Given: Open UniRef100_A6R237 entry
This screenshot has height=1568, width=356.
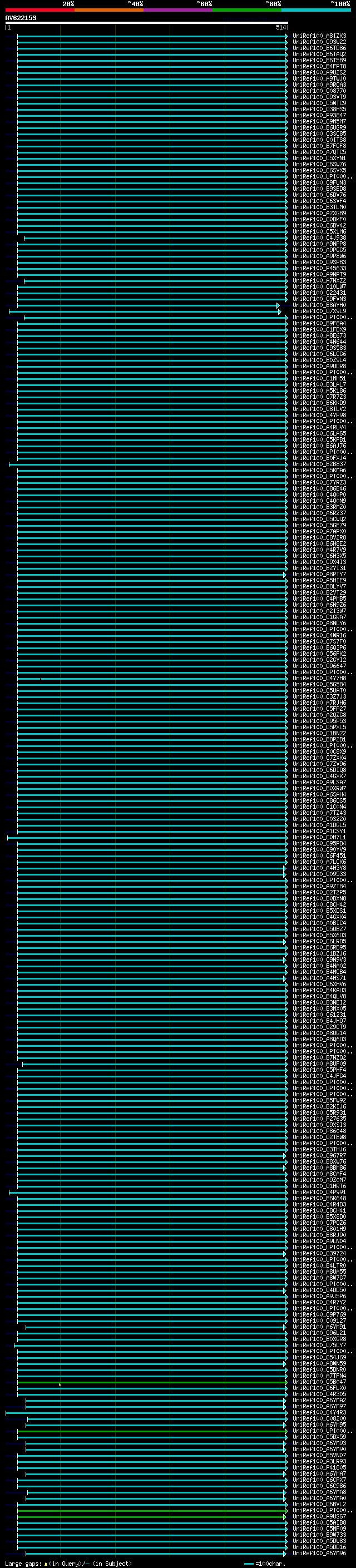Looking at the screenshot, I should pyautogui.click(x=319, y=513).
